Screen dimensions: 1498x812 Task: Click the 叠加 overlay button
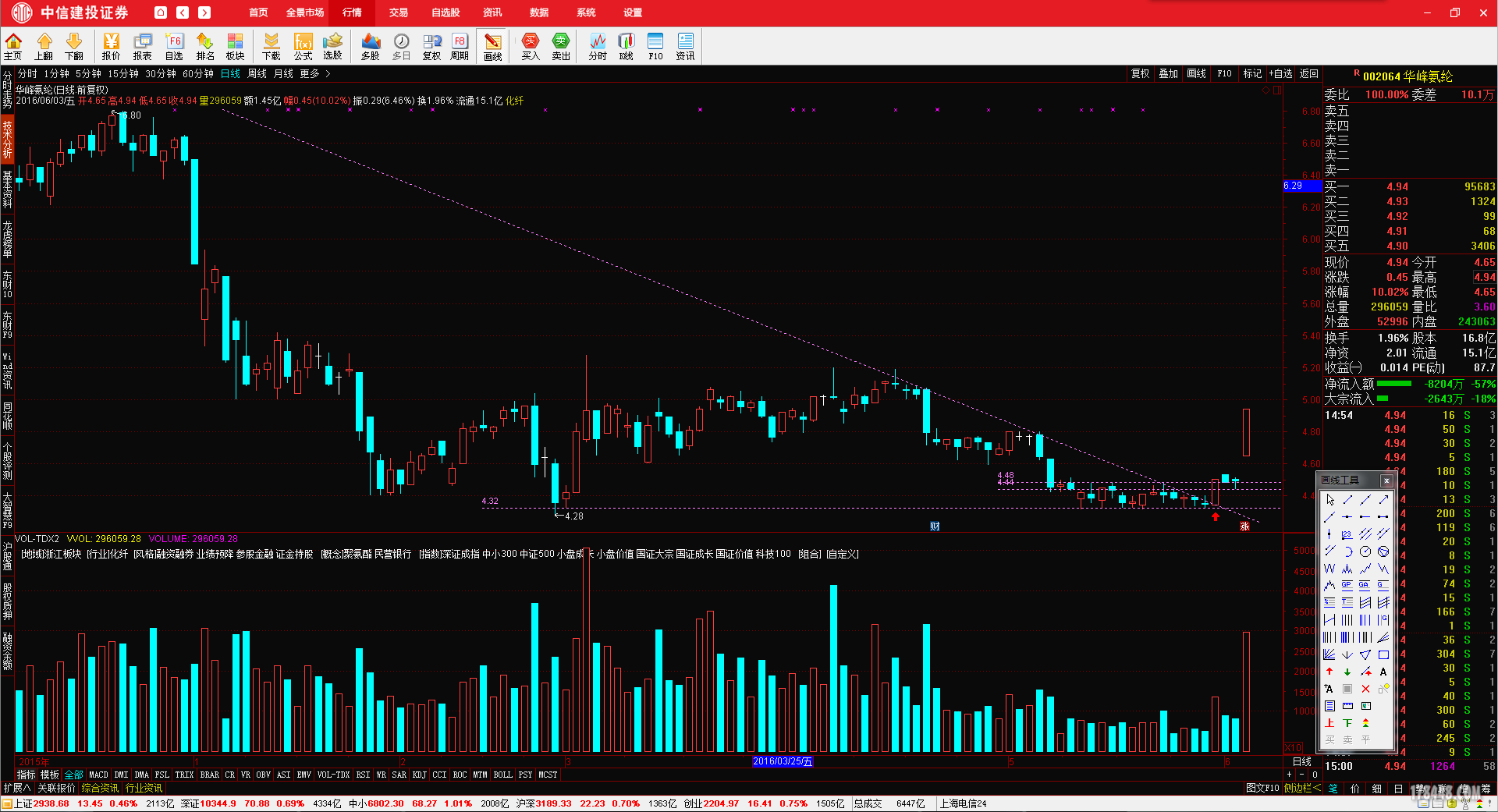1168,73
